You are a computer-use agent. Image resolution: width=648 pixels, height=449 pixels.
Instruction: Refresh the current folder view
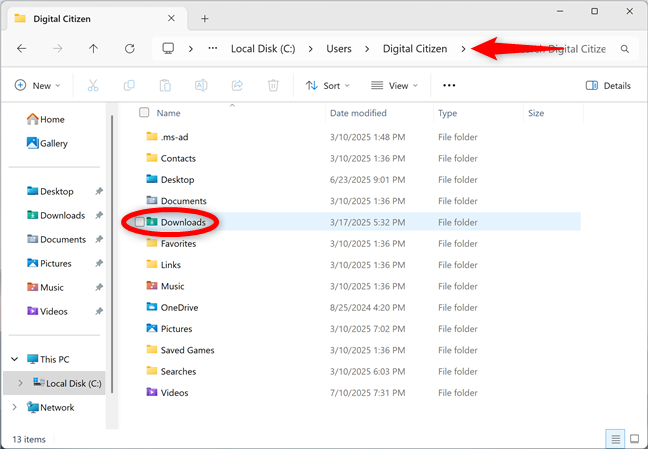130,49
